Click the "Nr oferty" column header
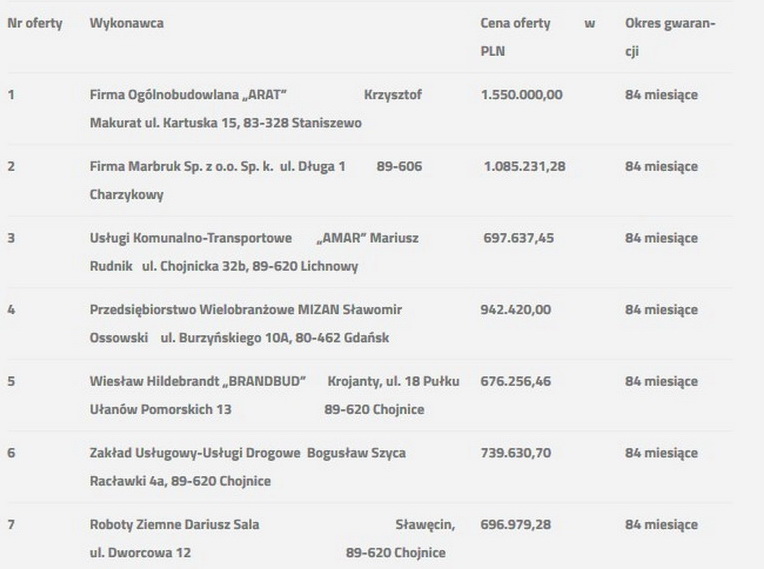Image resolution: width=764 pixels, height=569 pixels. [34, 23]
